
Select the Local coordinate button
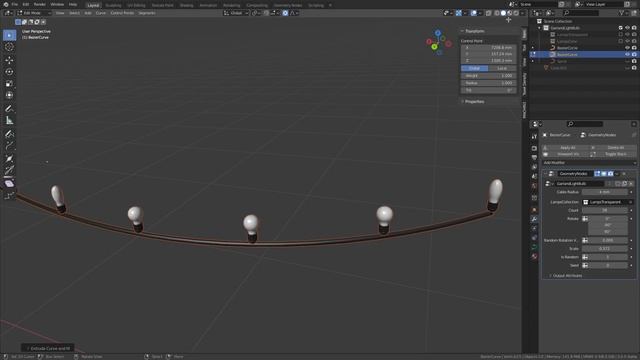point(502,68)
